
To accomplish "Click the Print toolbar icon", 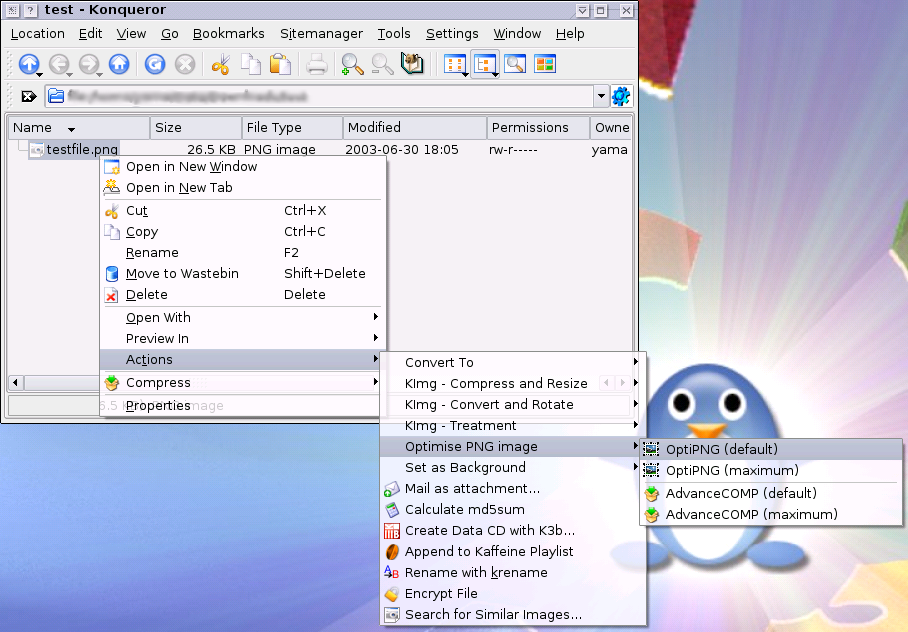I will click(317, 64).
